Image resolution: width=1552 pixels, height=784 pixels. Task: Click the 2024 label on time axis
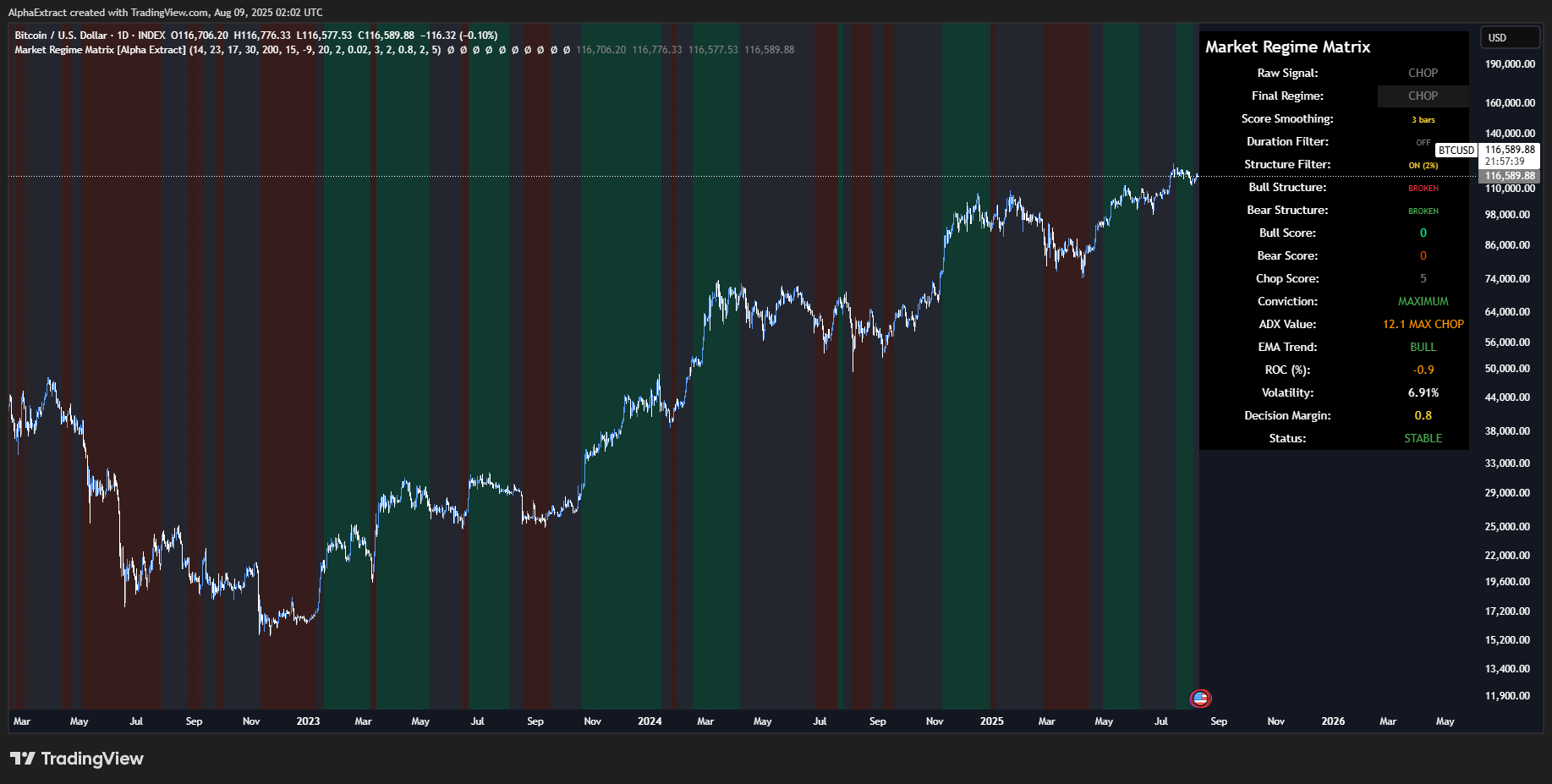650,721
